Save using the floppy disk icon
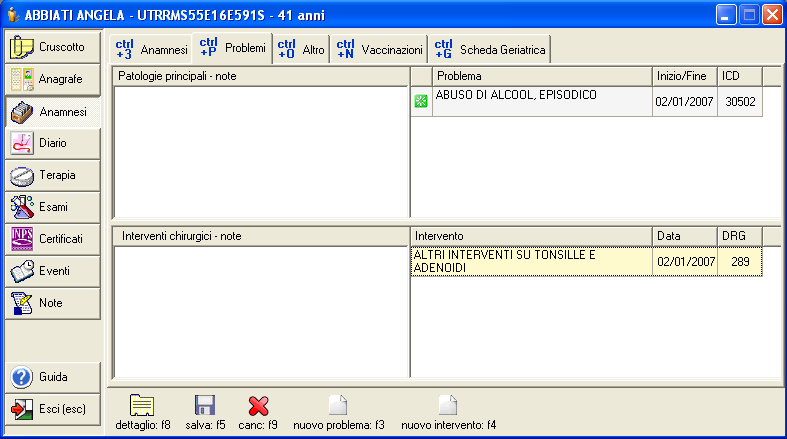The height and width of the screenshot is (439, 787). (x=205, y=405)
